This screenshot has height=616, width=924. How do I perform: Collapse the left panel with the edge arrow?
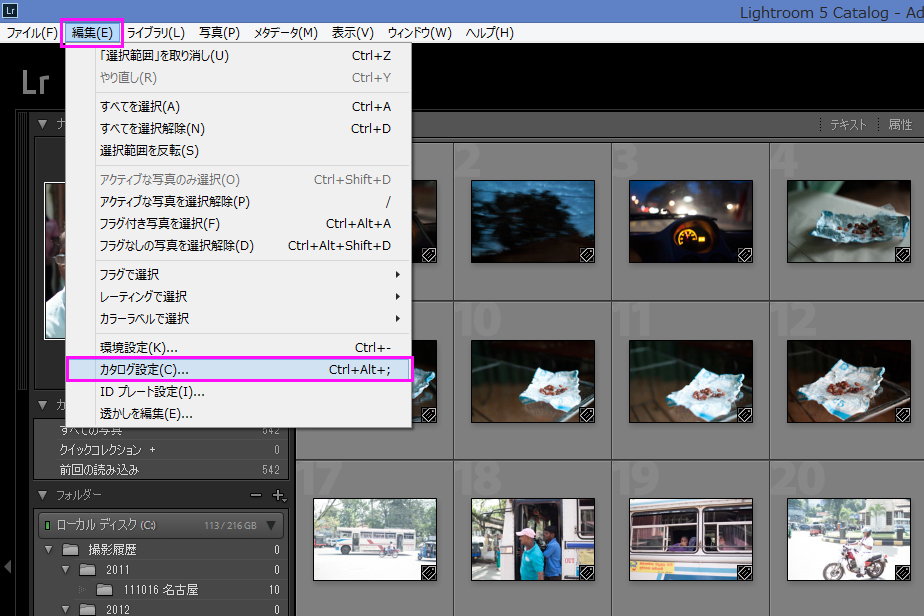[8, 567]
